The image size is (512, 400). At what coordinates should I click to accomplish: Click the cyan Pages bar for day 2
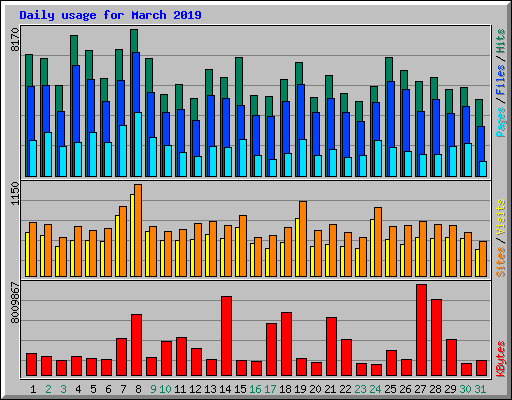(48, 154)
